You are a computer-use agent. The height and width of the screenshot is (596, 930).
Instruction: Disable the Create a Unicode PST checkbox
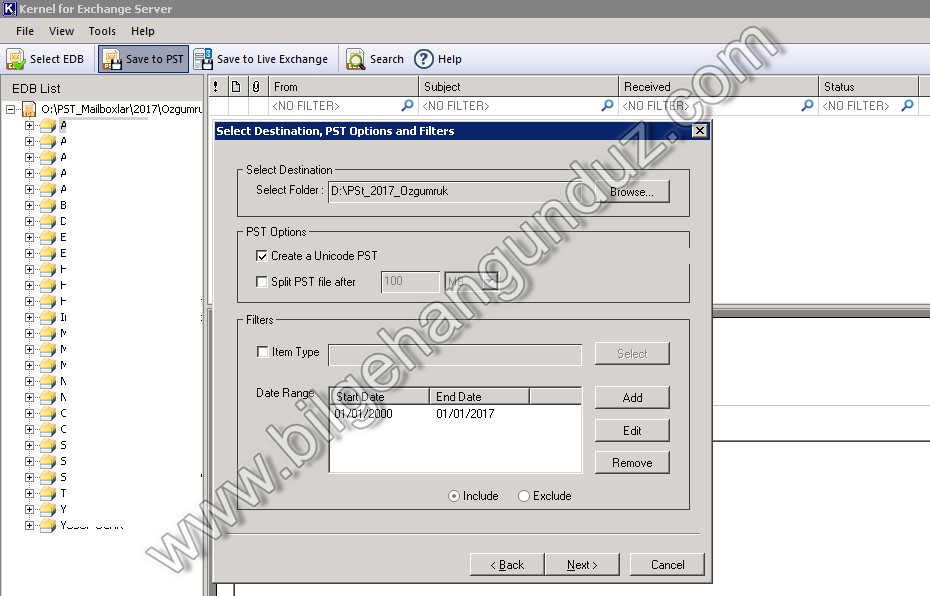pyautogui.click(x=262, y=256)
